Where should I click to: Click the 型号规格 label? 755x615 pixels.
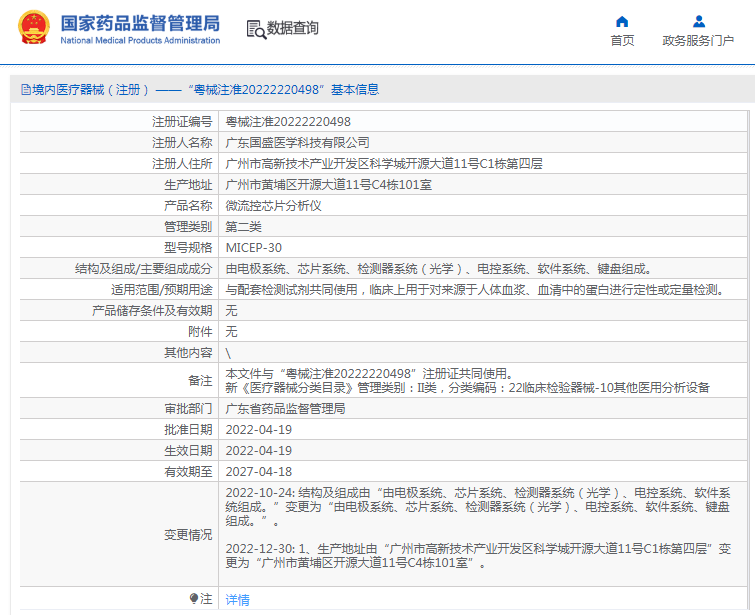(x=188, y=248)
